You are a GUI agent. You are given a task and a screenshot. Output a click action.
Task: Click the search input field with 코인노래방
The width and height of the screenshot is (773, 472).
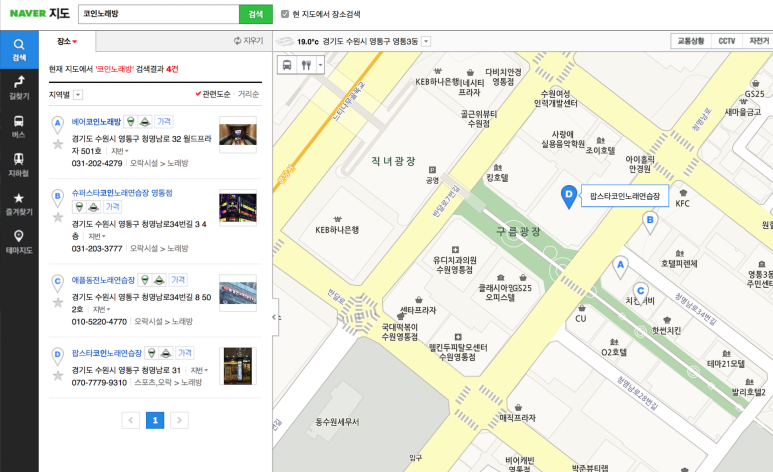(x=159, y=14)
